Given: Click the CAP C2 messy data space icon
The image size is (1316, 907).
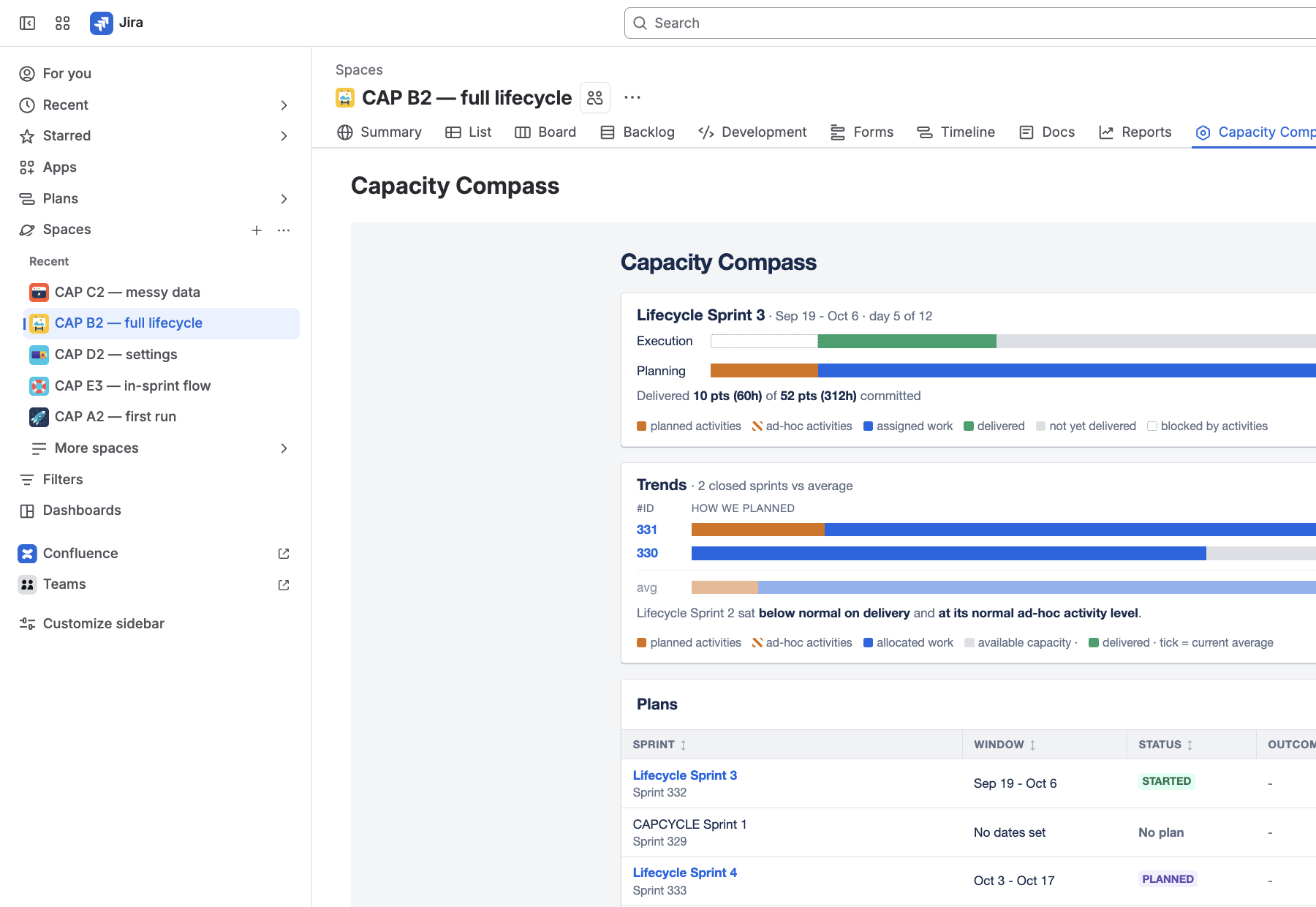Looking at the screenshot, I should click(x=39, y=293).
